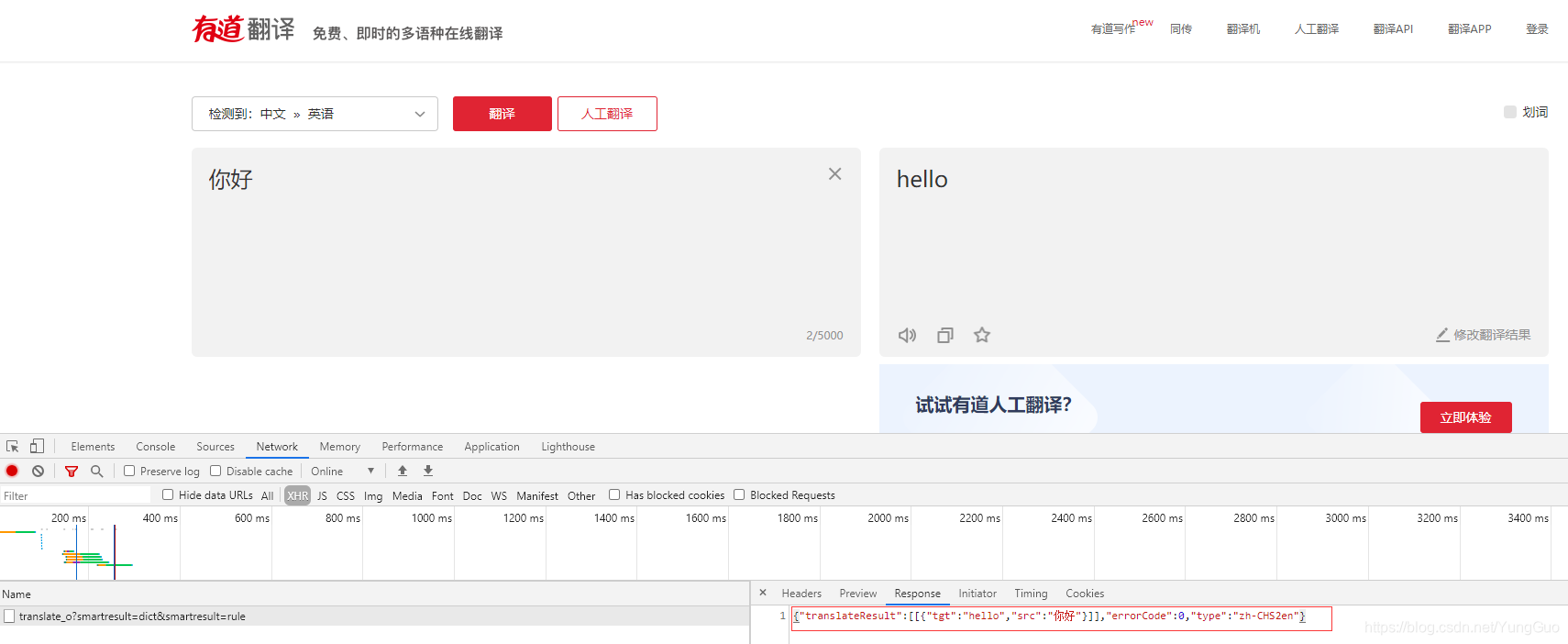Clear network log icon
1568x644 pixels.
(x=38, y=471)
